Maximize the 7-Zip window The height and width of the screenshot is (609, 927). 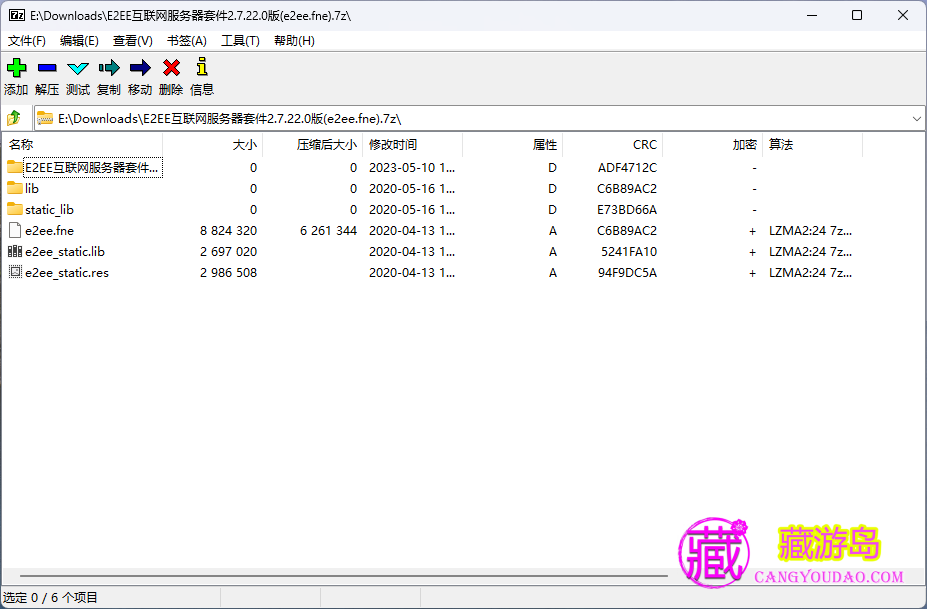[x=857, y=15]
